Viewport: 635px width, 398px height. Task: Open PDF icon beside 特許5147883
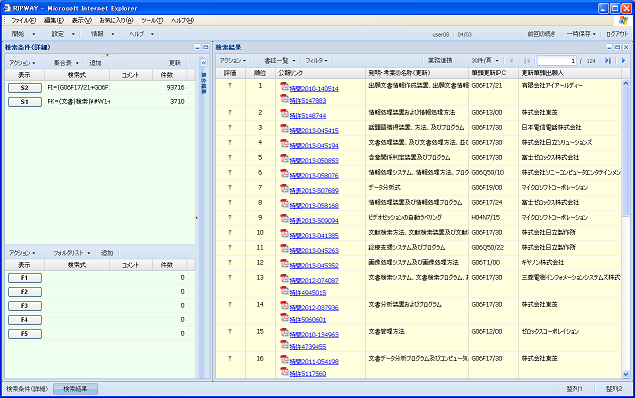click(284, 98)
